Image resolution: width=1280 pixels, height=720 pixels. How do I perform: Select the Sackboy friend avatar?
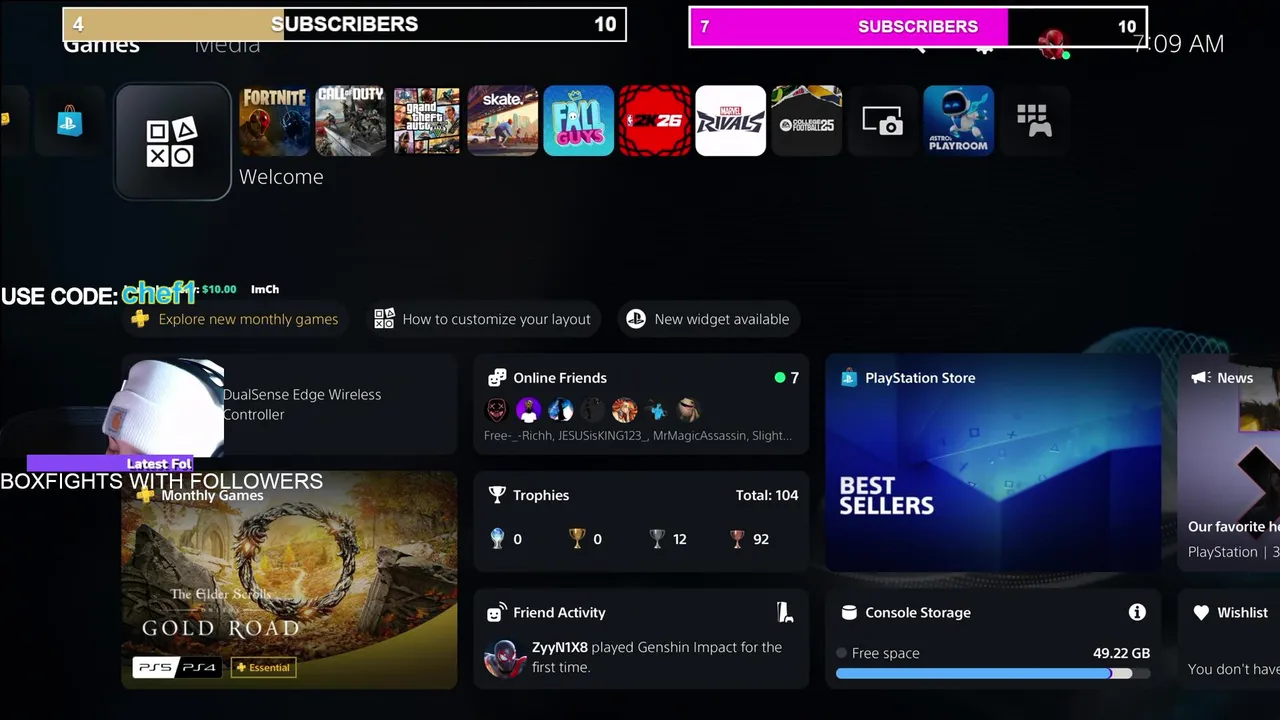tap(689, 409)
